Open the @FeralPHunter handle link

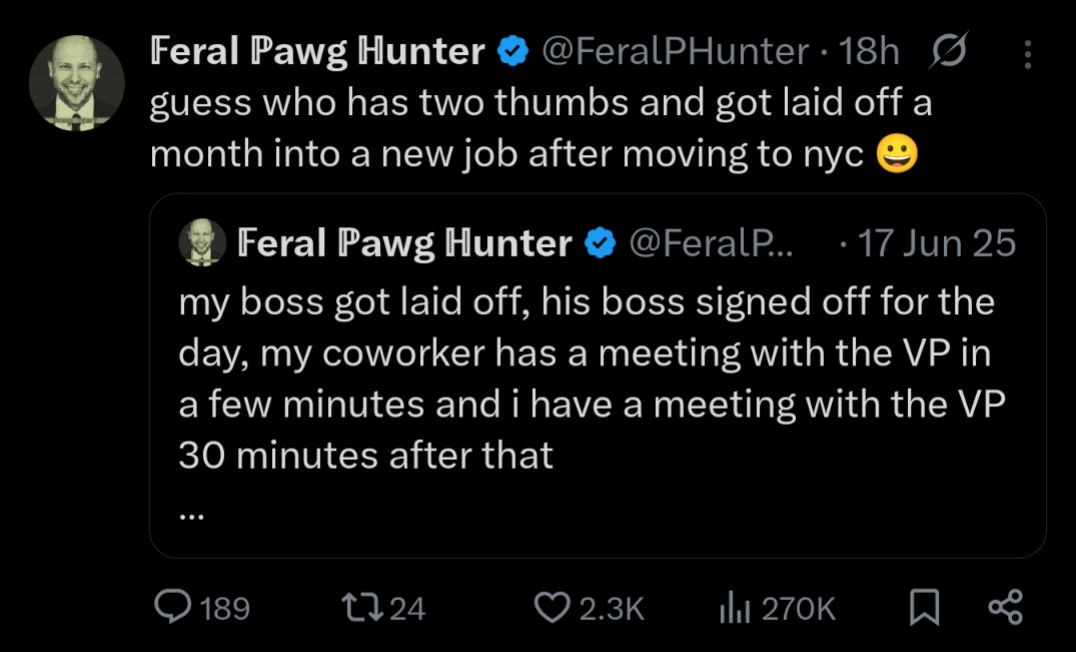tap(675, 52)
